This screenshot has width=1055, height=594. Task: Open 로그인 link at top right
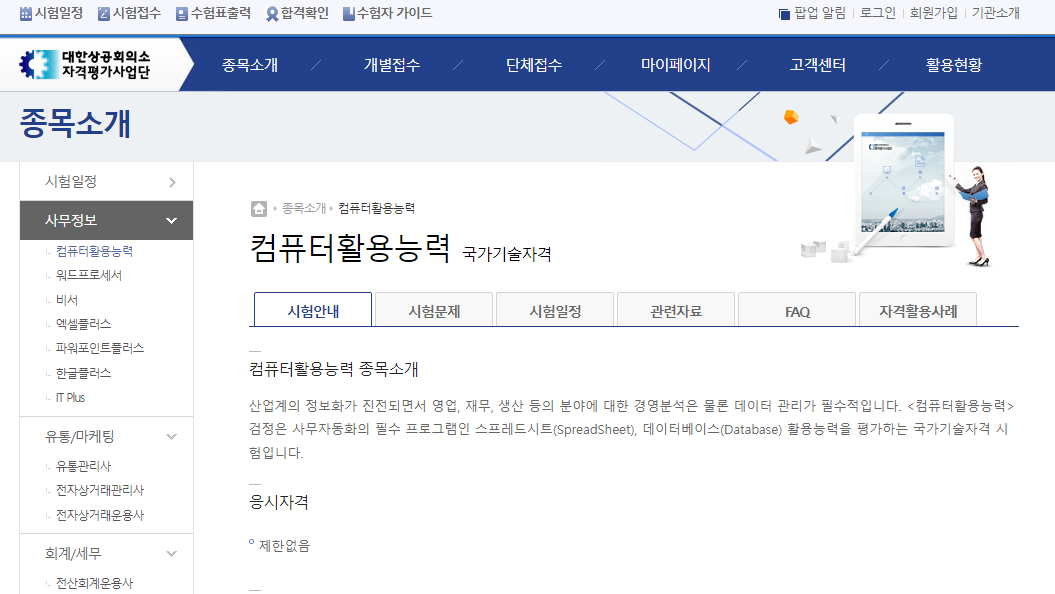[x=878, y=13]
